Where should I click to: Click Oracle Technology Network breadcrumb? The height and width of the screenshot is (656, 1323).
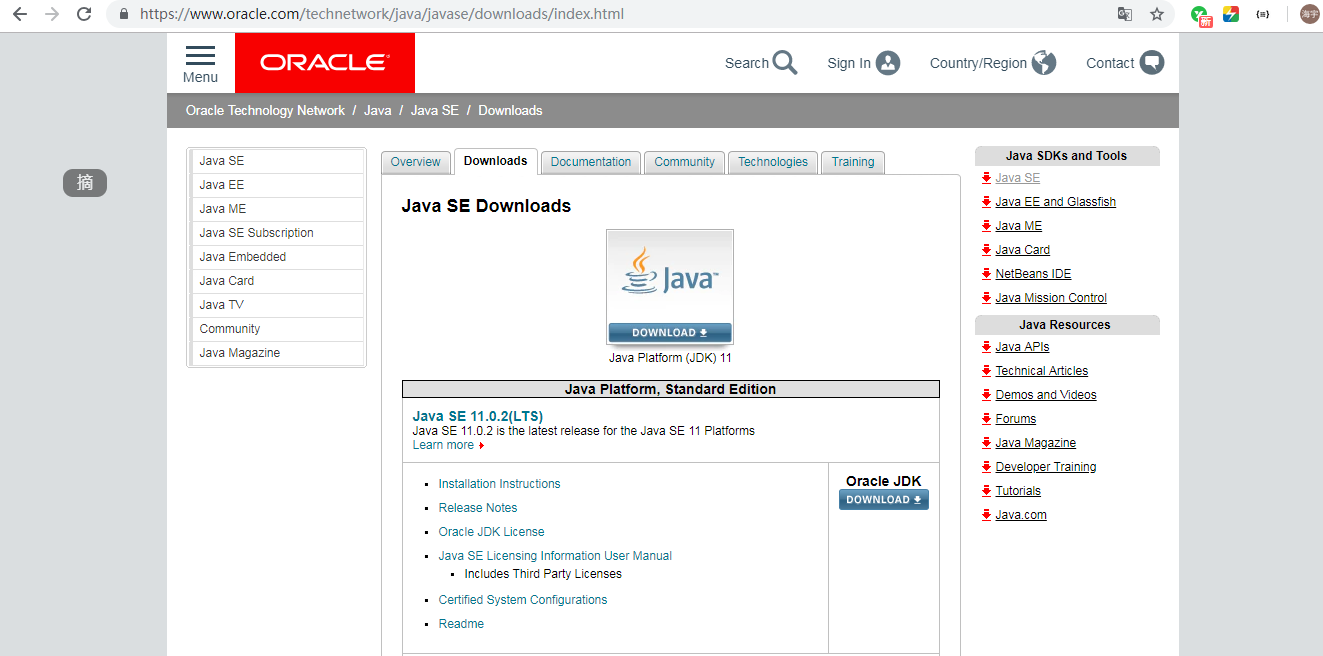click(265, 110)
